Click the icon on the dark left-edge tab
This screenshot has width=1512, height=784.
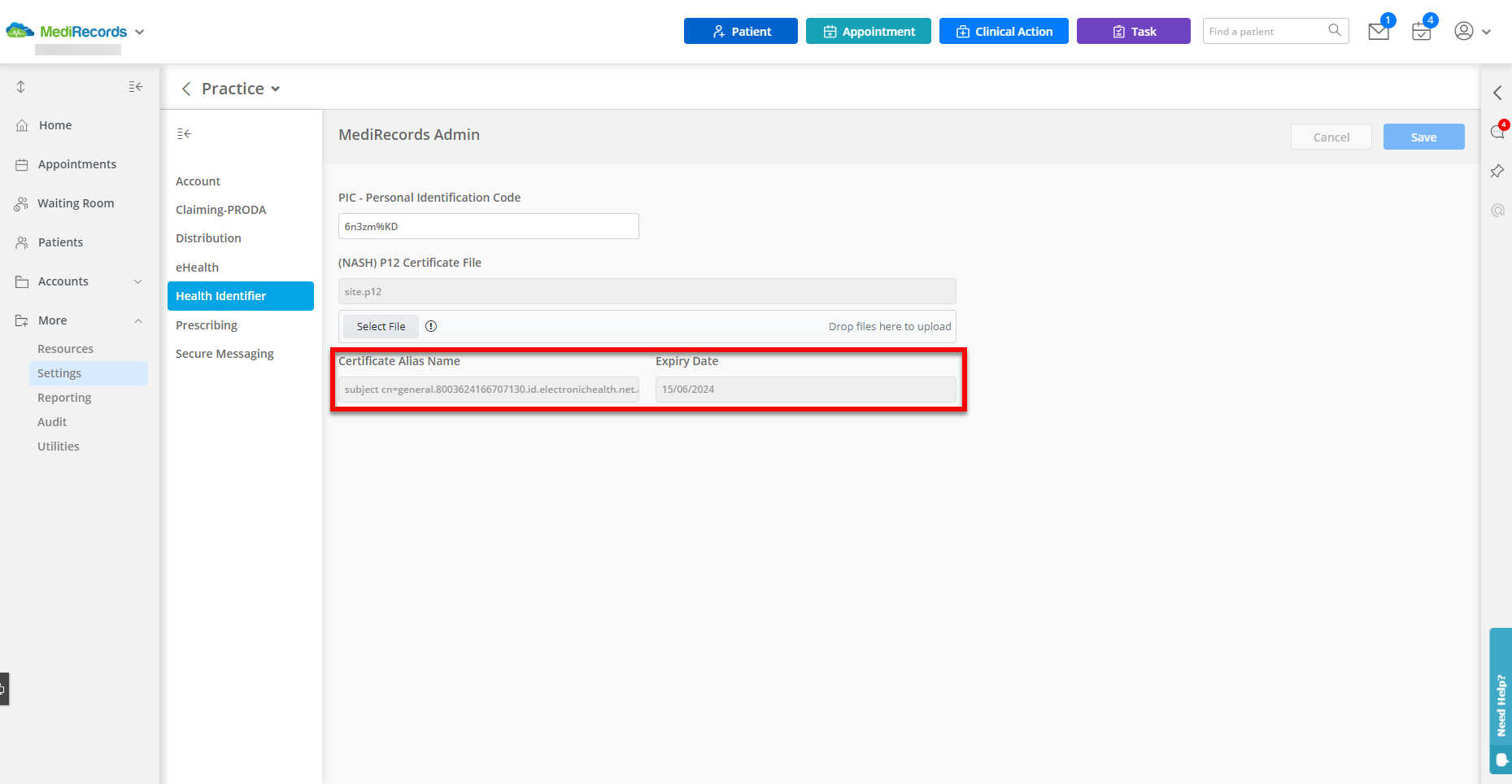tap(3, 689)
